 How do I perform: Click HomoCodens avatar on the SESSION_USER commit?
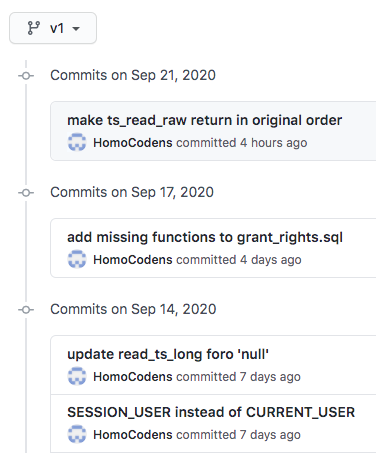(x=77, y=434)
